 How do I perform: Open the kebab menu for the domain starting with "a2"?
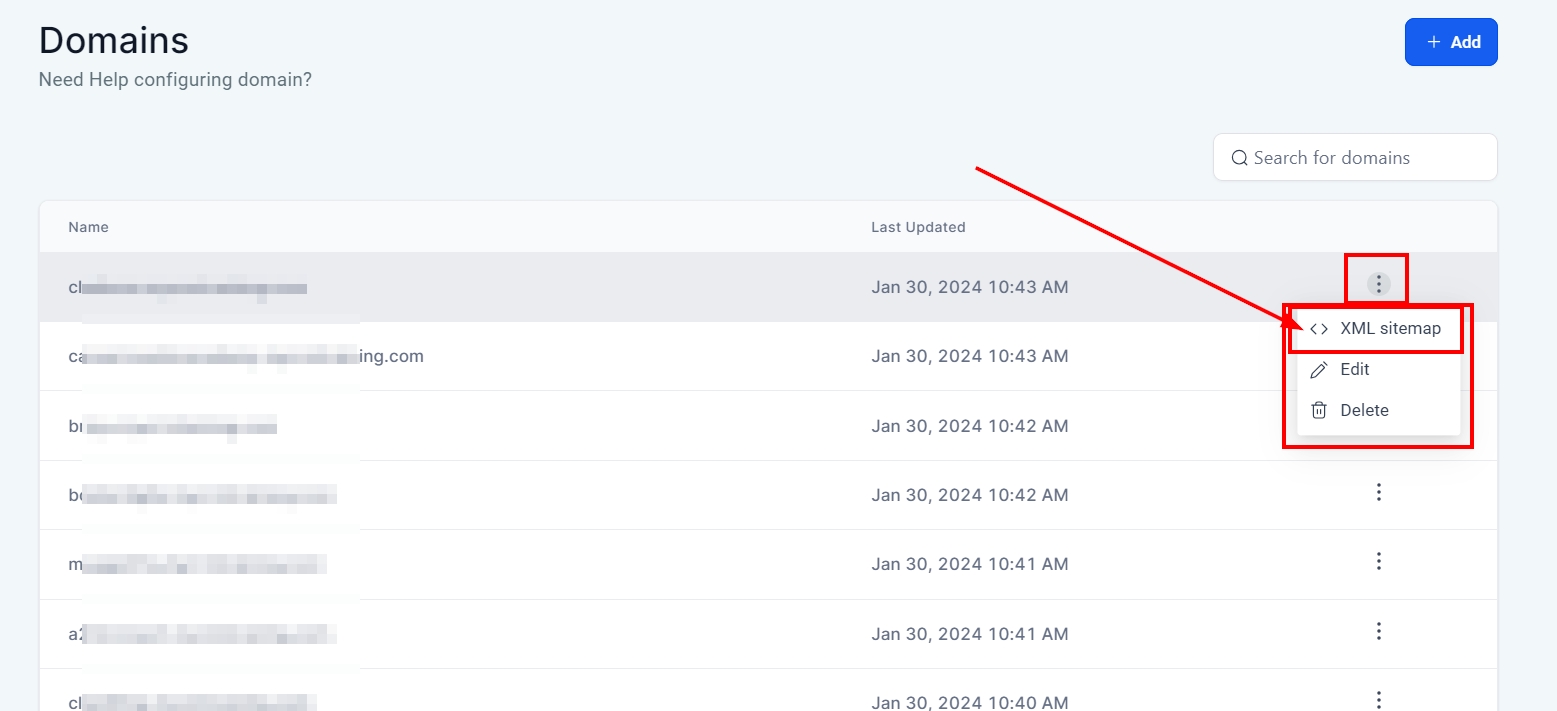1378,631
